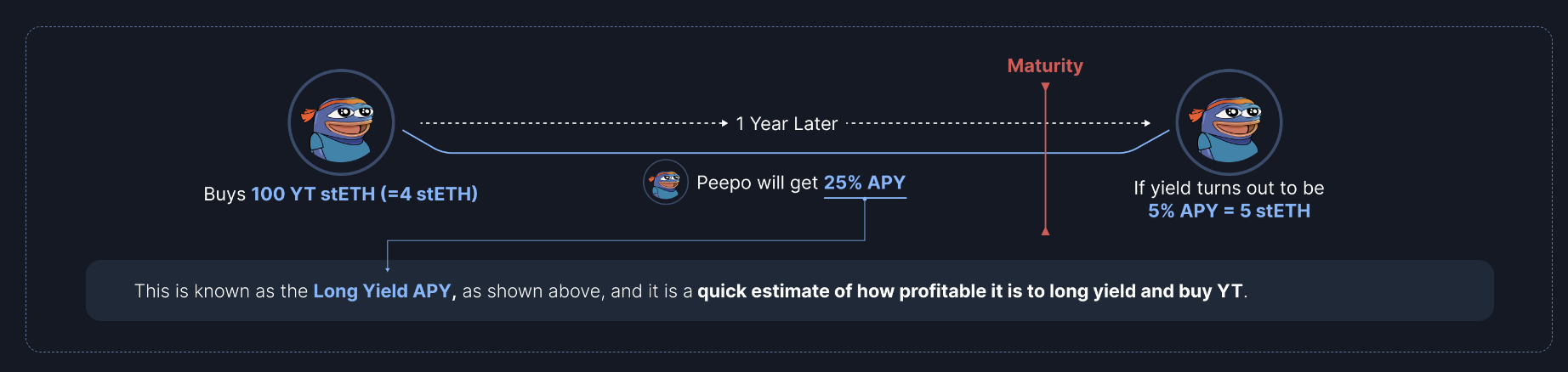The image size is (1568, 372).
Task: Click the "100 YT stETH (=4 stETH)" text
Action: click(364, 194)
